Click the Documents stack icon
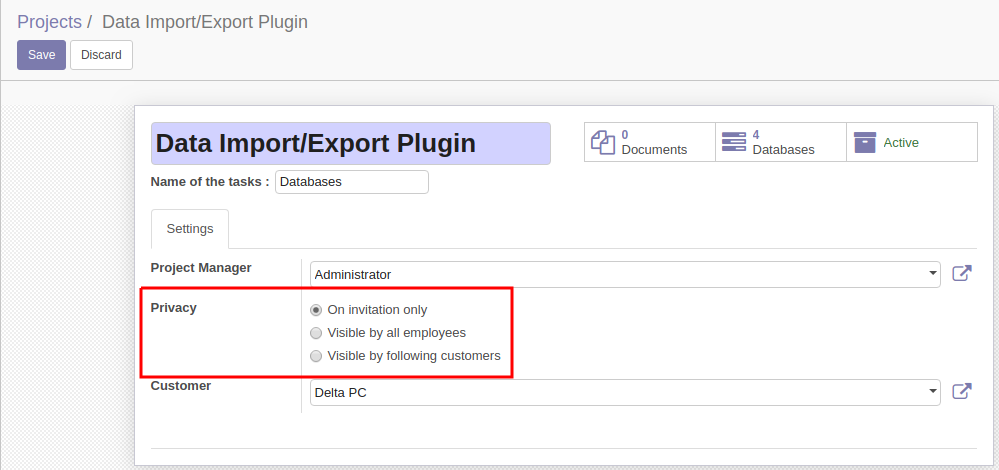 (603, 142)
